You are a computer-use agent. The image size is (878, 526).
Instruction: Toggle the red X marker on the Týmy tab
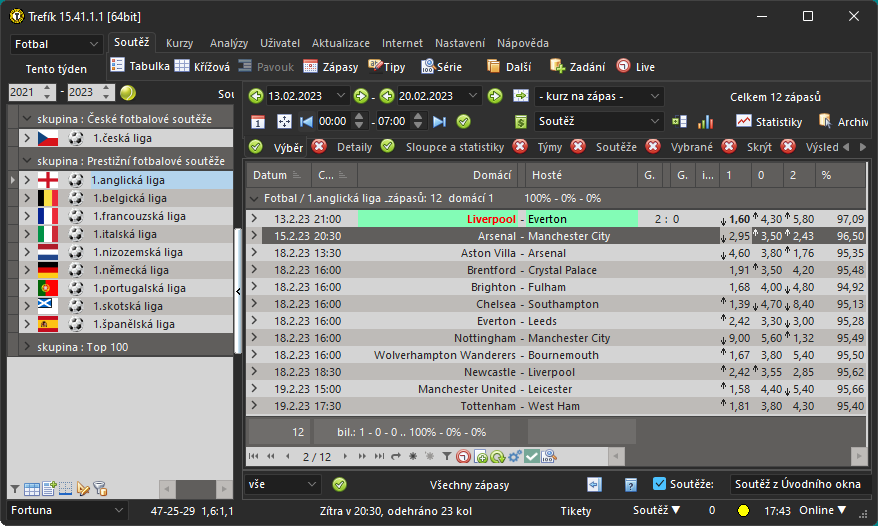pyautogui.click(x=520, y=147)
